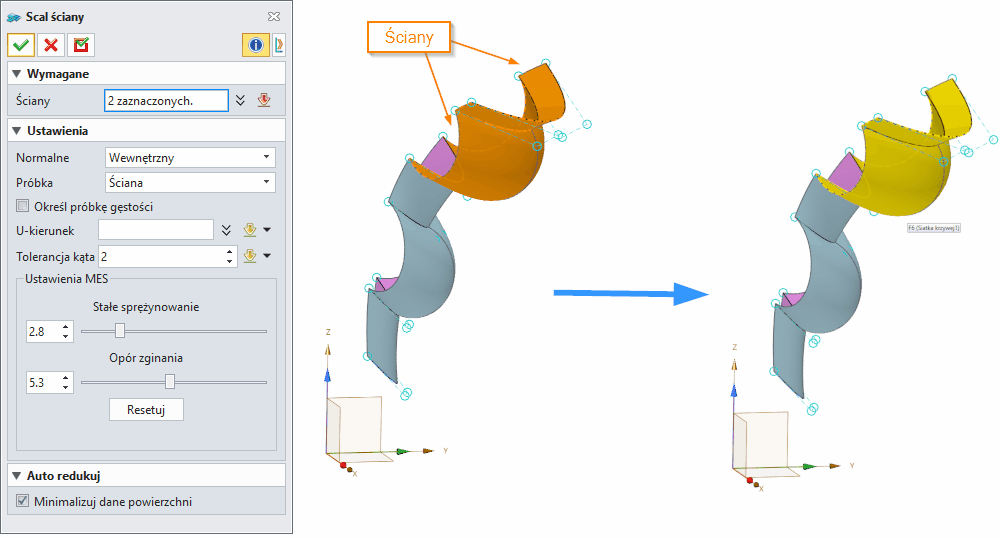Screen dimensions: 1000x538
Task: Click the Stałe sprężynowanie value field 2.8
Action: (43, 331)
